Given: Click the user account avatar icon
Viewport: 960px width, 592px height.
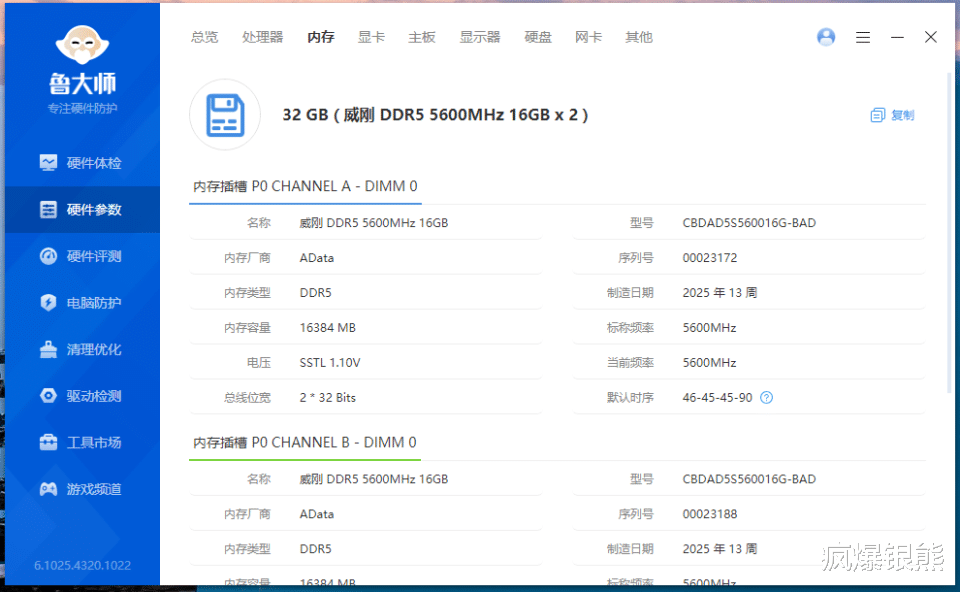Looking at the screenshot, I should 826,37.
